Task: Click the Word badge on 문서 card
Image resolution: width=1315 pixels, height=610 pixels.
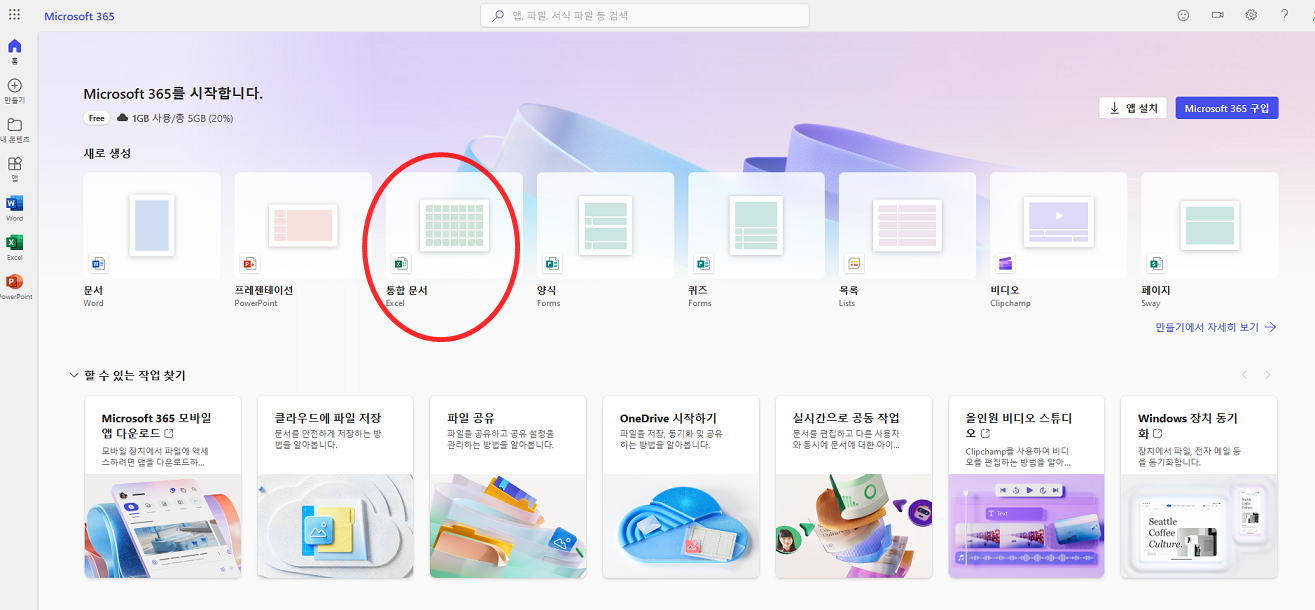Action: click(98, 264)
